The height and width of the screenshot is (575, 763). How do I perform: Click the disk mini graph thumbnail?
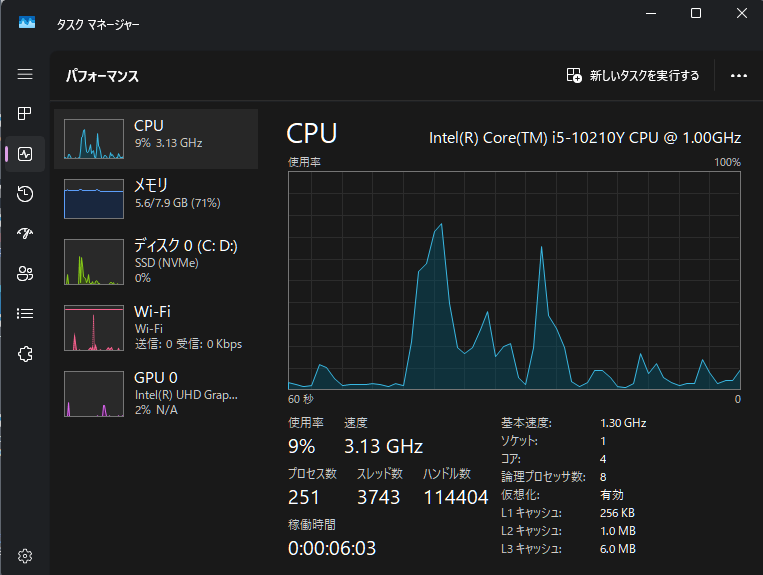tap(94, 262)
